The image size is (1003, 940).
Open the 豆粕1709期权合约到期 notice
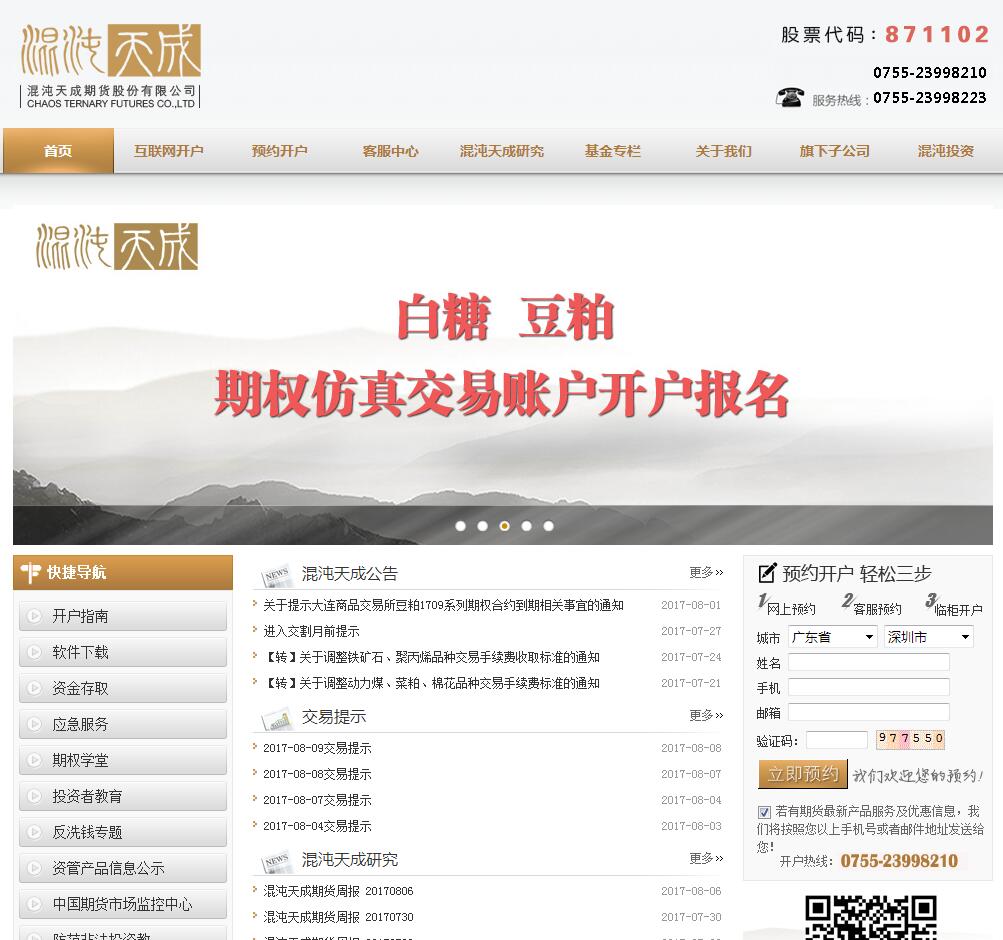[443, 605]
